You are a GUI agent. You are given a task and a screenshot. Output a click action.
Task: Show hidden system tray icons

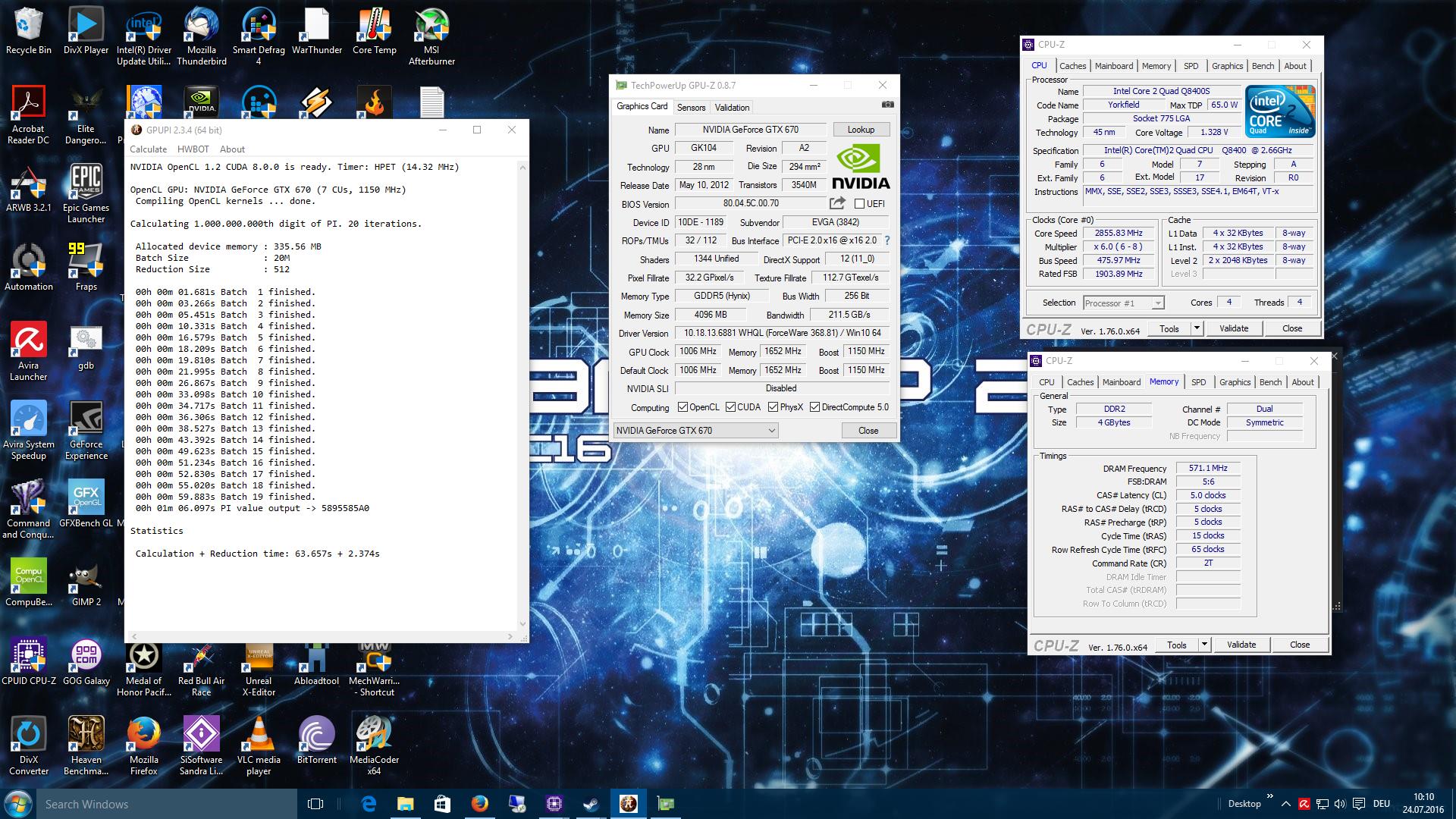[1285, 804]
